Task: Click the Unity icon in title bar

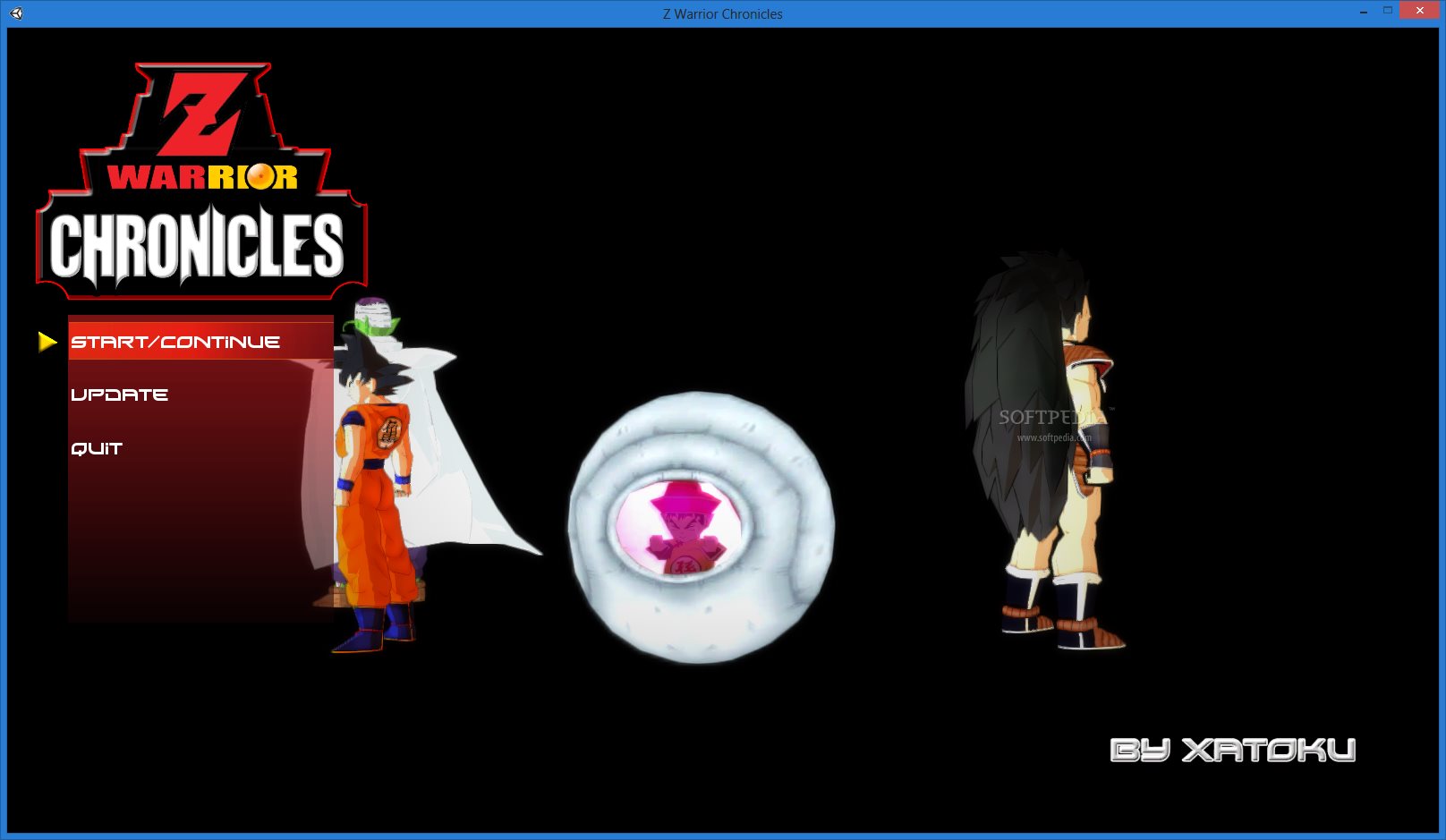Action: (17, 13)
